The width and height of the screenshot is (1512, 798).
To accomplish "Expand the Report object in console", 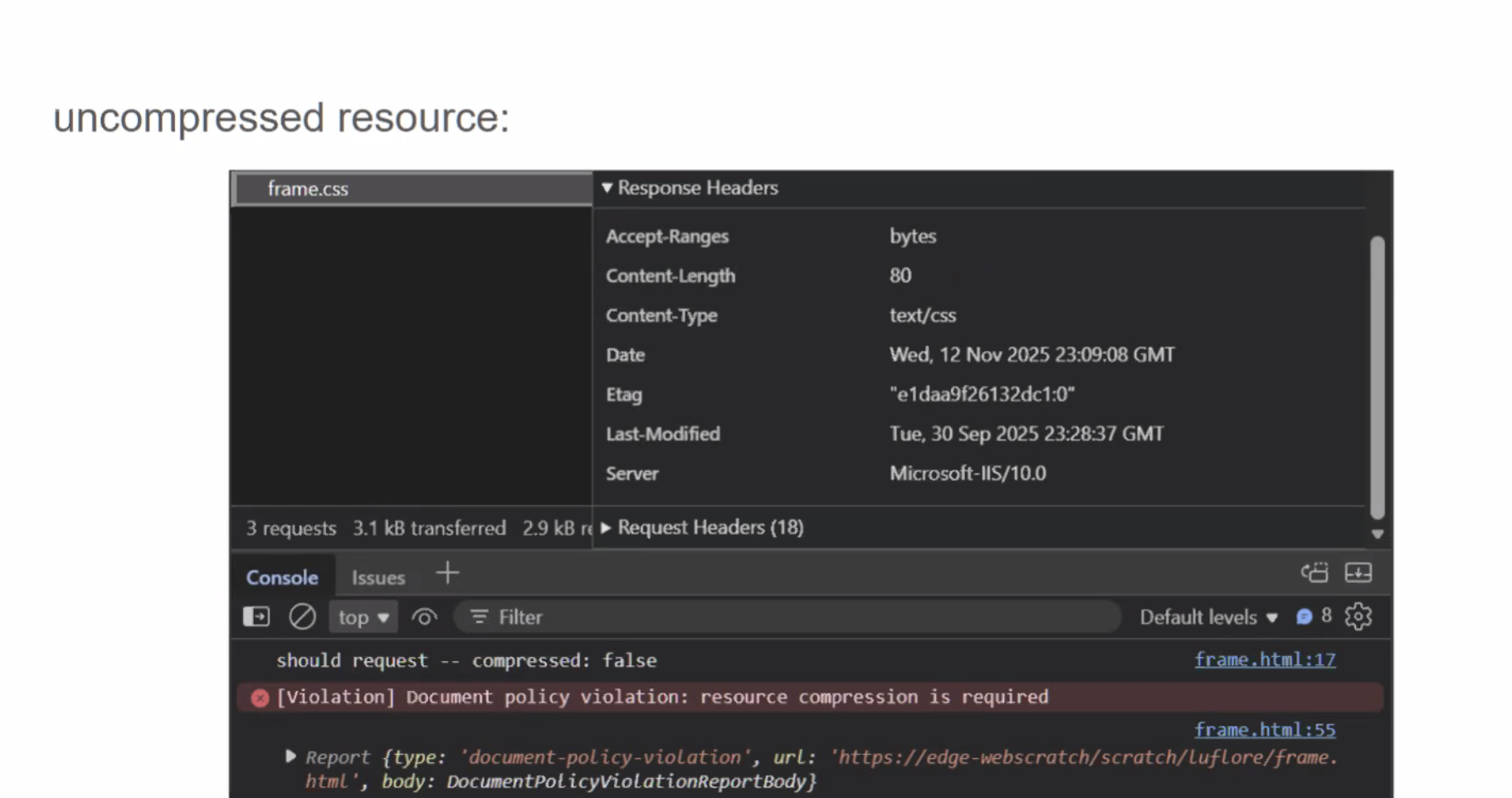I will 290,757.
